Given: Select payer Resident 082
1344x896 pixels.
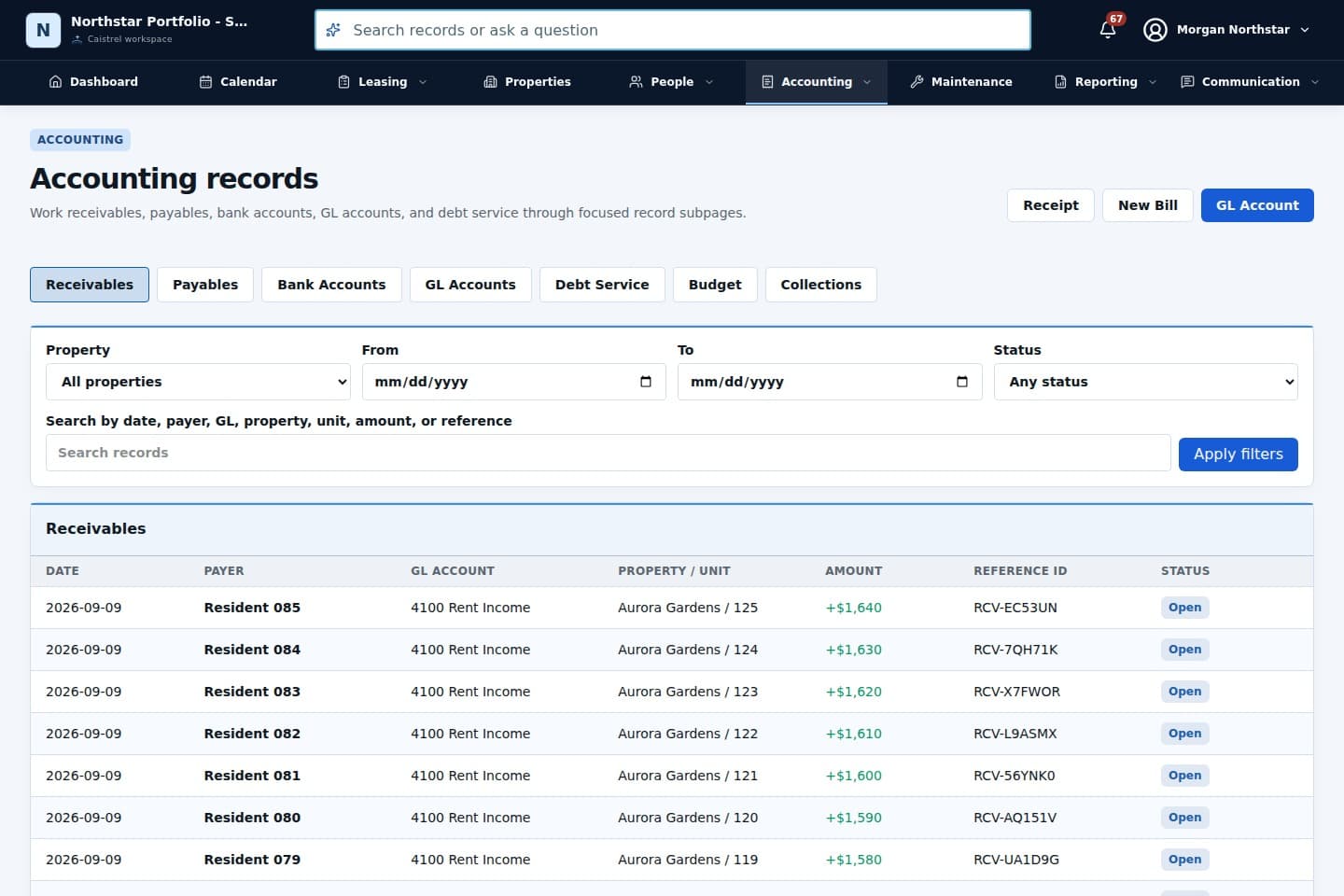Looking at the screenshot, I should coord(252,734).
